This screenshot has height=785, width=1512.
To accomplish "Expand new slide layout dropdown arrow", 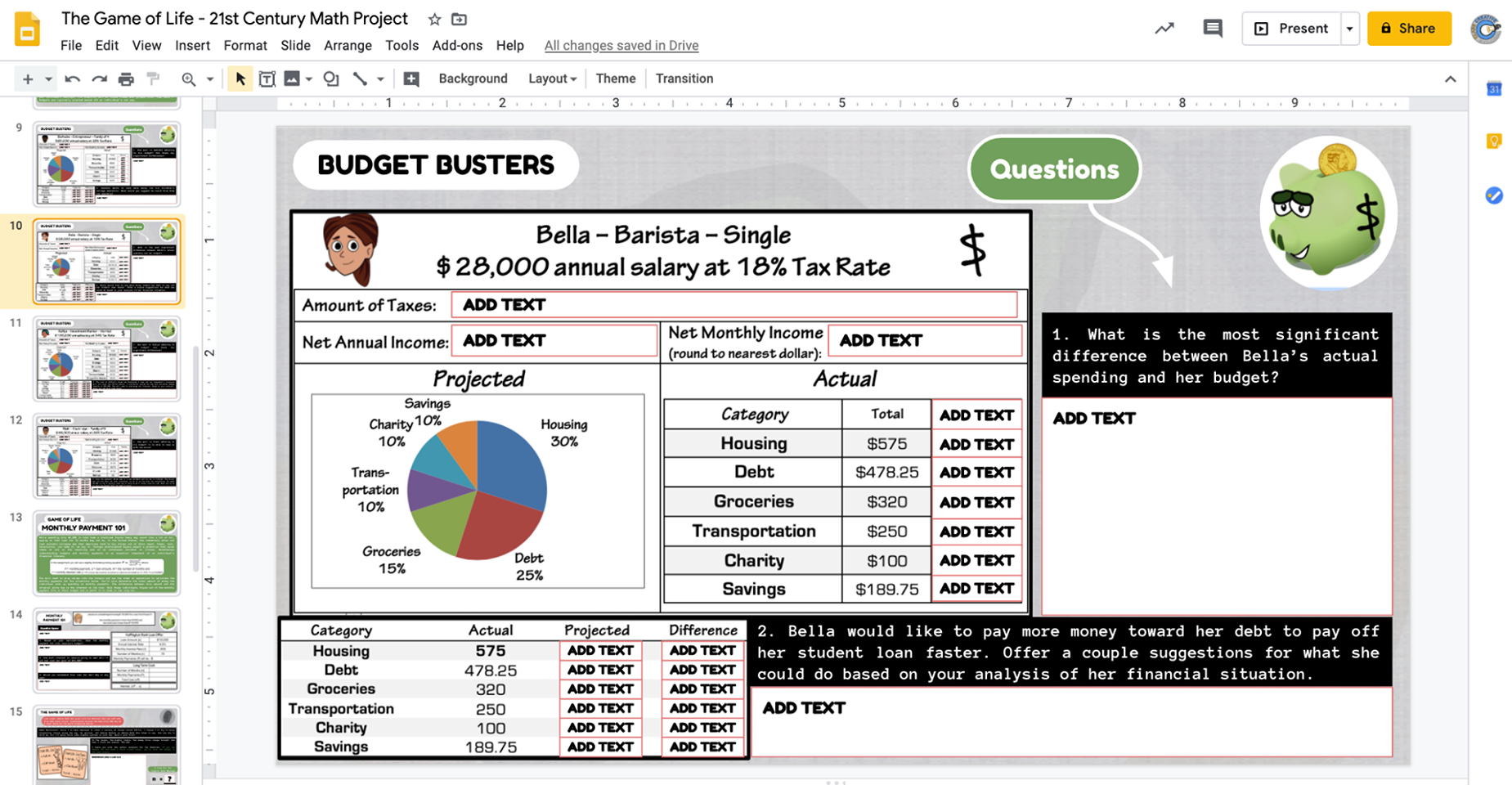I will point(48,78).
